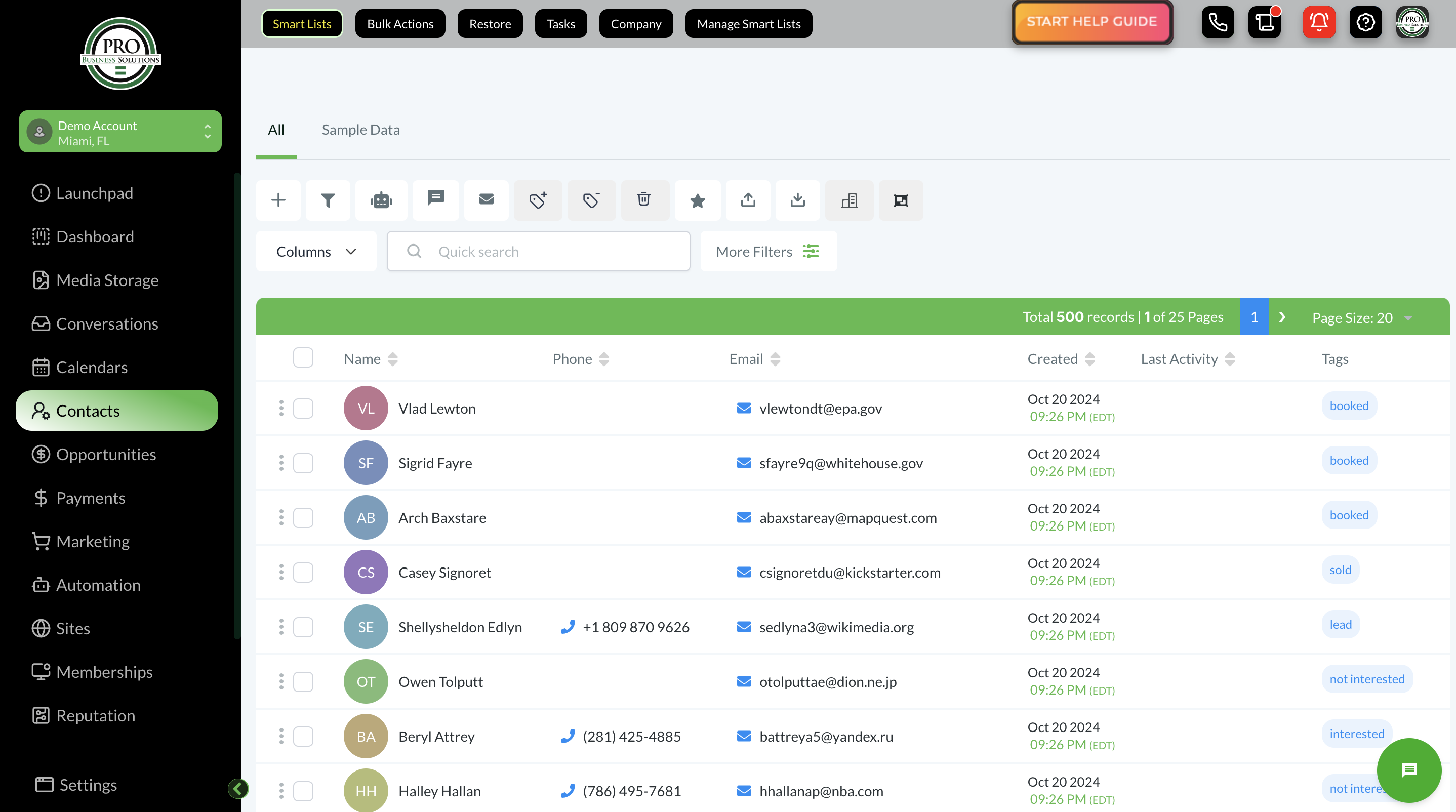Open the red notification bell
The image size is (1456, 812).
pyautogui.click(x=1319, y=23)
